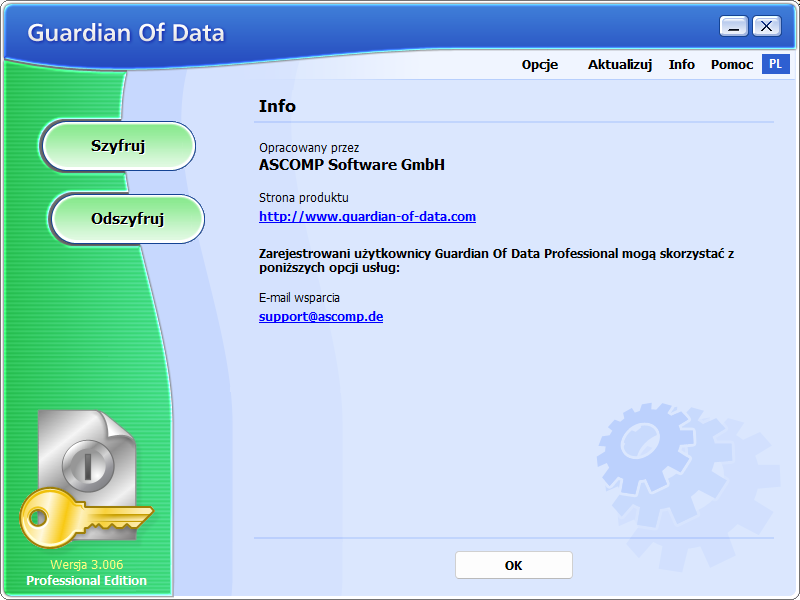
Task: Open the Opcje menu
Action: point(539,65)
